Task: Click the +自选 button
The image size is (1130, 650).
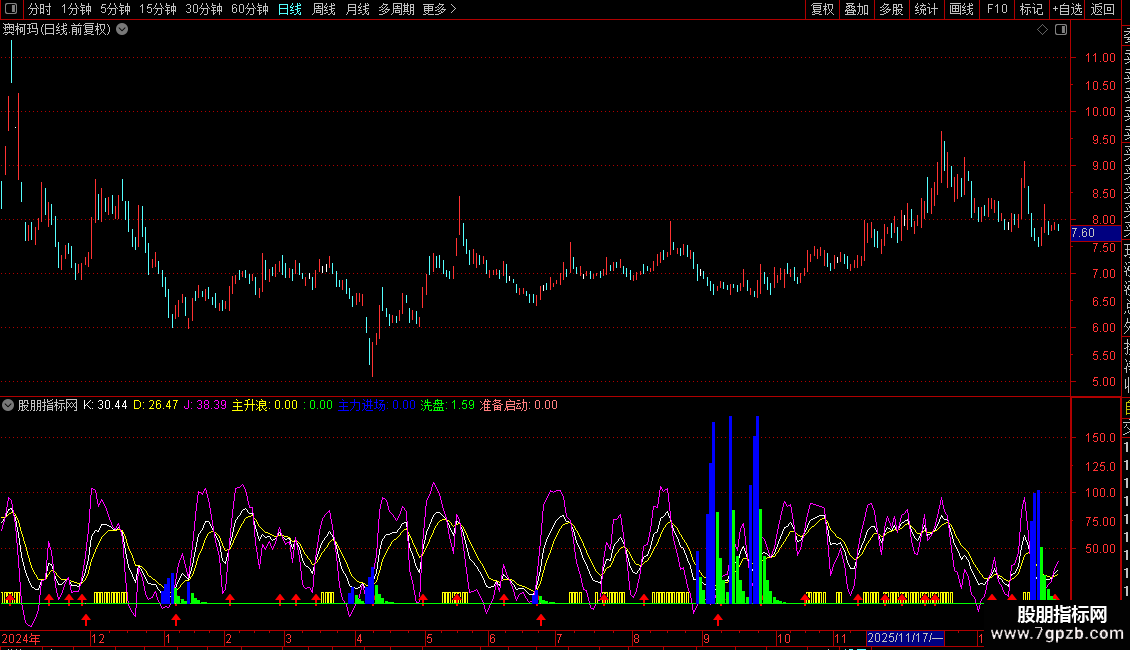Action: tap(1067, 10)
